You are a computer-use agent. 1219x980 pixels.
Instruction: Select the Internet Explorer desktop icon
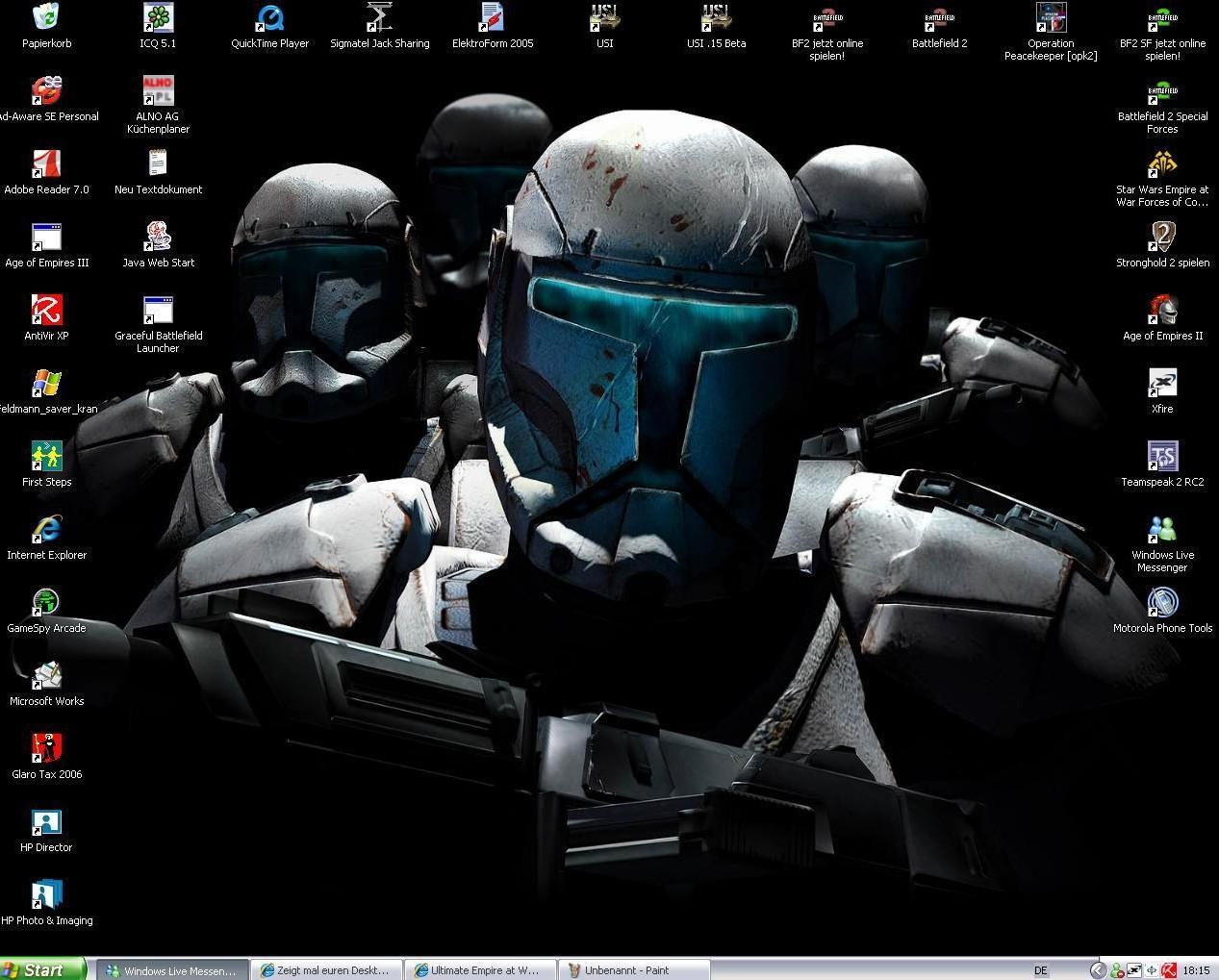[x=46, y=529]
